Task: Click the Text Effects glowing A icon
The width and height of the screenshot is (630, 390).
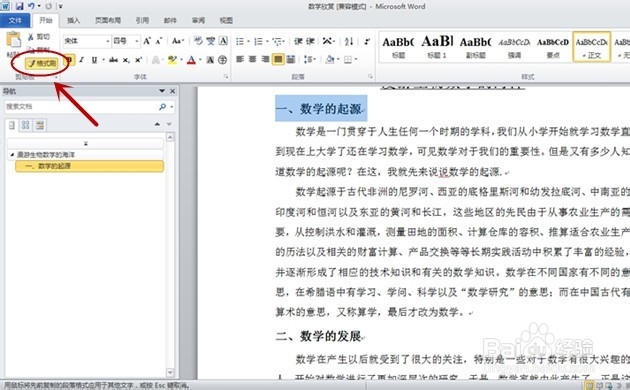Action: tap(156, 60)
